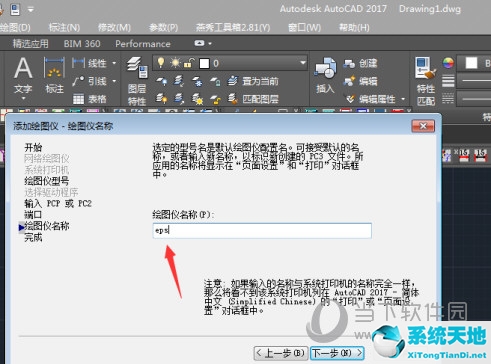Click Make Current (置为当前) layer tool

[253, 81]
